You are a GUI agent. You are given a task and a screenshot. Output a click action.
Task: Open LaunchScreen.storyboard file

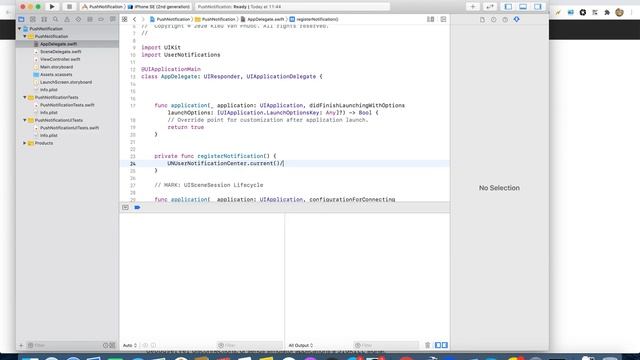[67, 82]
